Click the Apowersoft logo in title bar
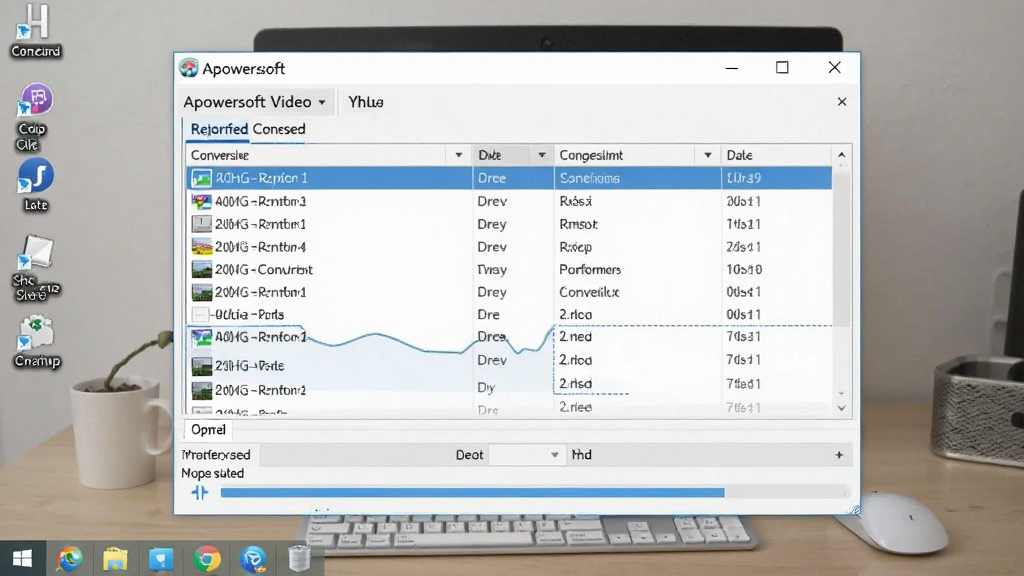1024x576 pixels. tap(189, 68)
